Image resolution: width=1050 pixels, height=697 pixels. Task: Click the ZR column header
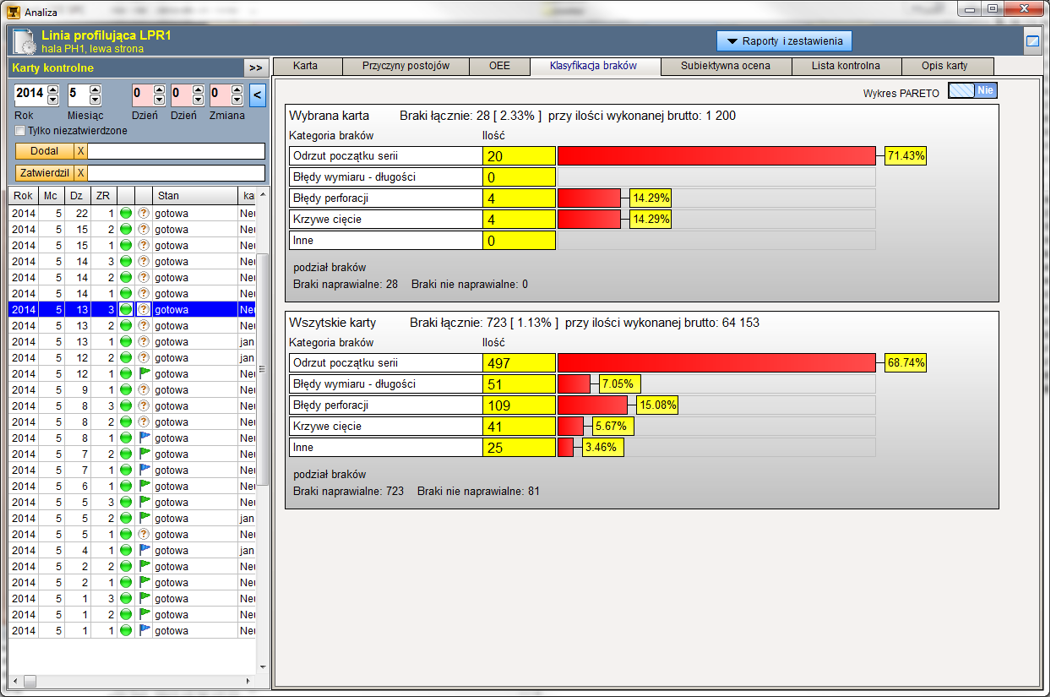pos(103,196)
